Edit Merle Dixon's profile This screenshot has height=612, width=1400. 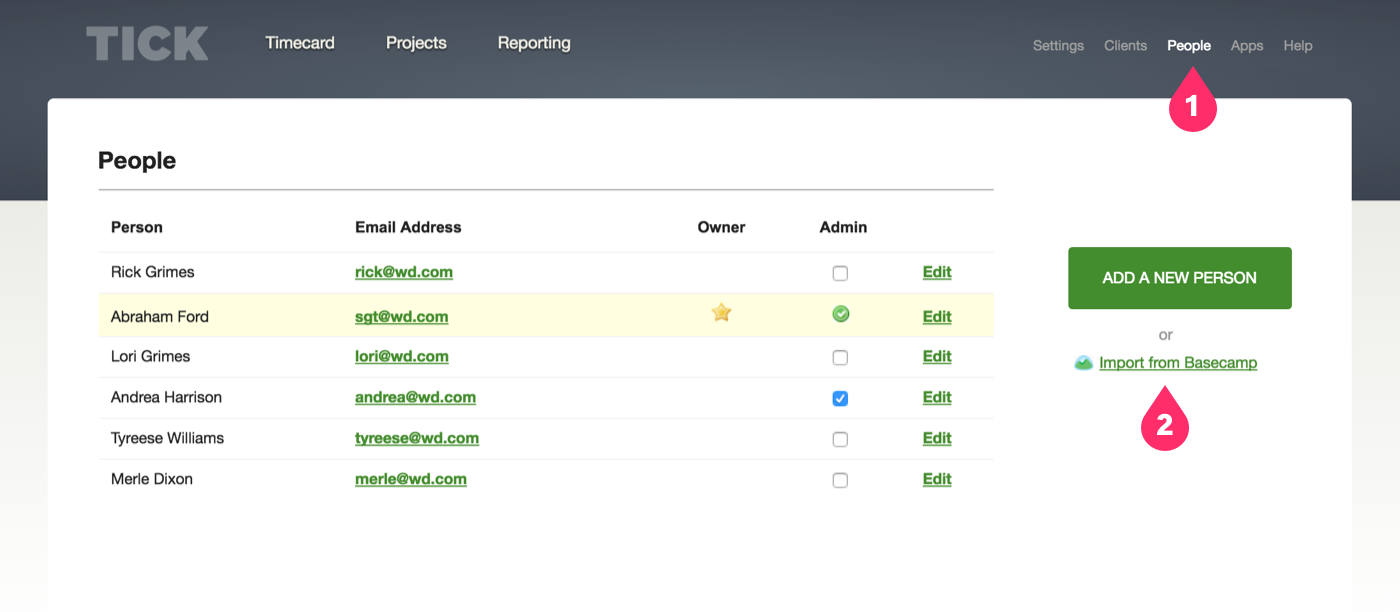pos(936,479)
